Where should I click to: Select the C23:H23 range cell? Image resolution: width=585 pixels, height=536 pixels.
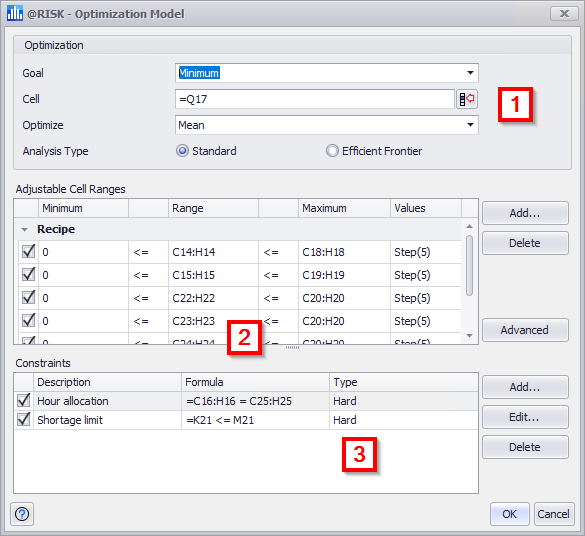point(213,322)
